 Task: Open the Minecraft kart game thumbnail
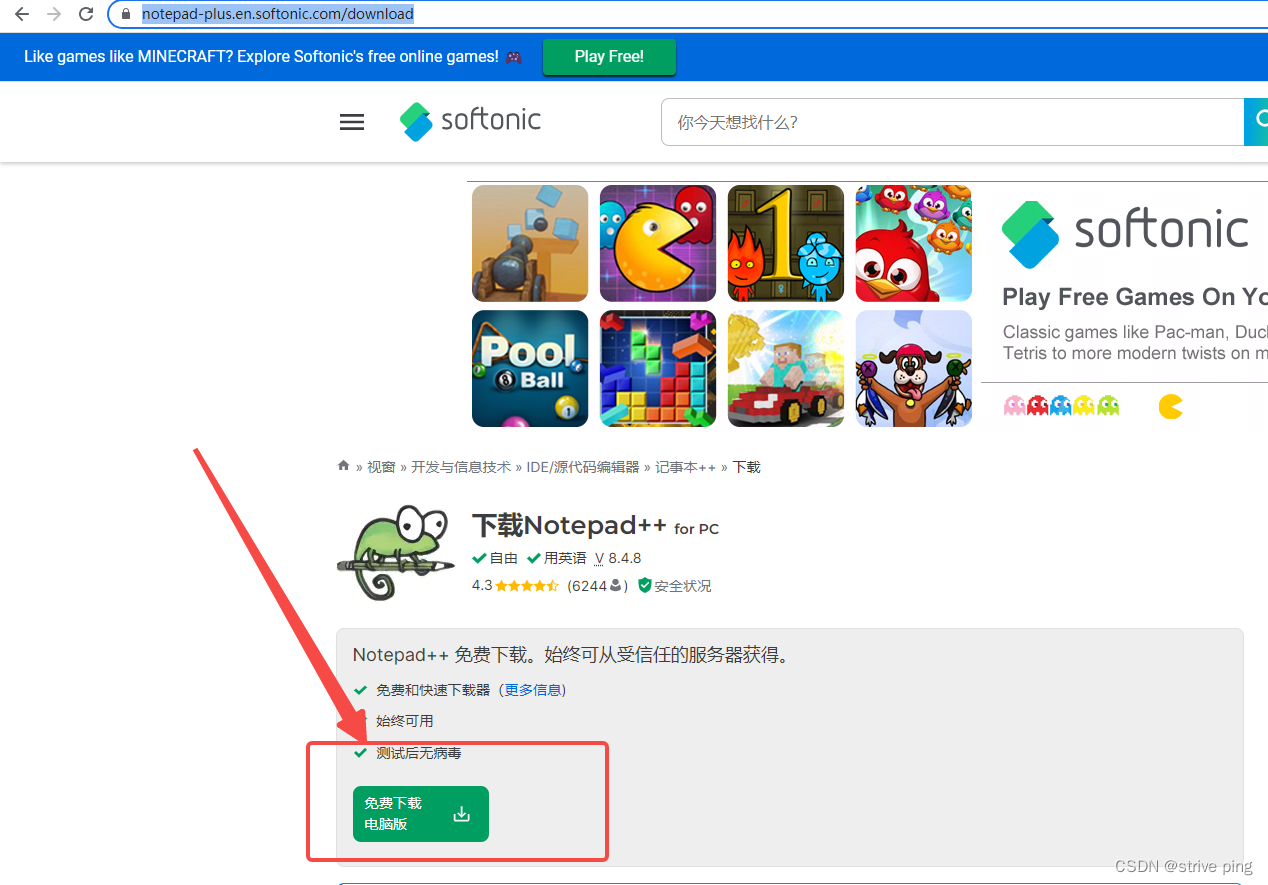786,368
